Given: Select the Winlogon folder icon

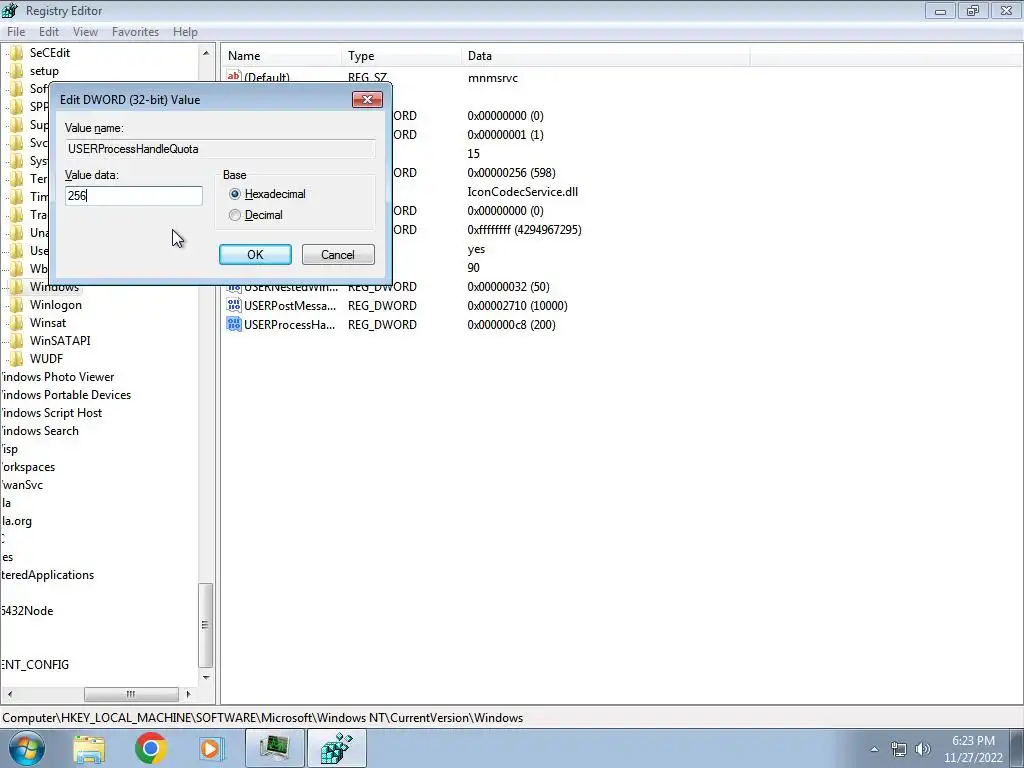Looking at the screenshot, I should 16,304.
